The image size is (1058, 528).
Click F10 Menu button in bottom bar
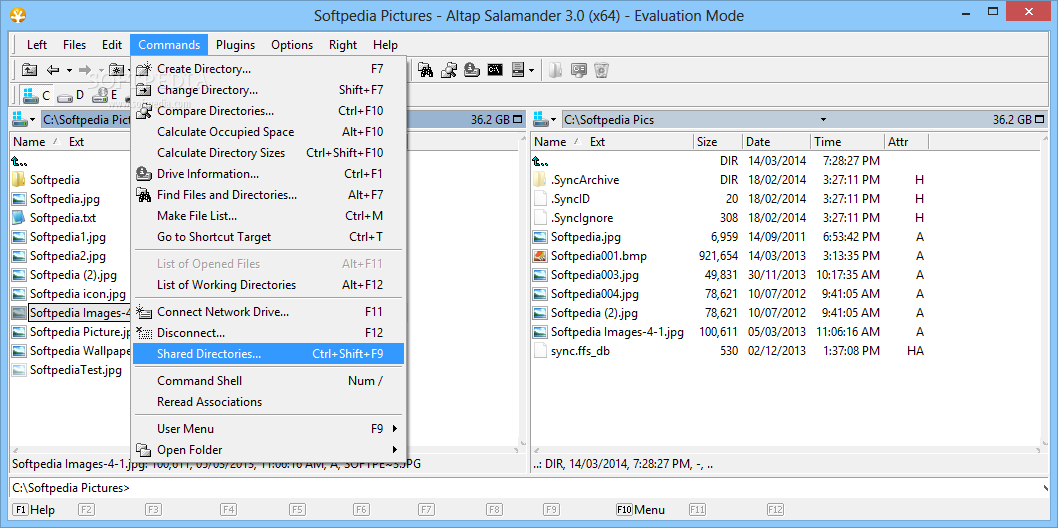pos(641,510)
